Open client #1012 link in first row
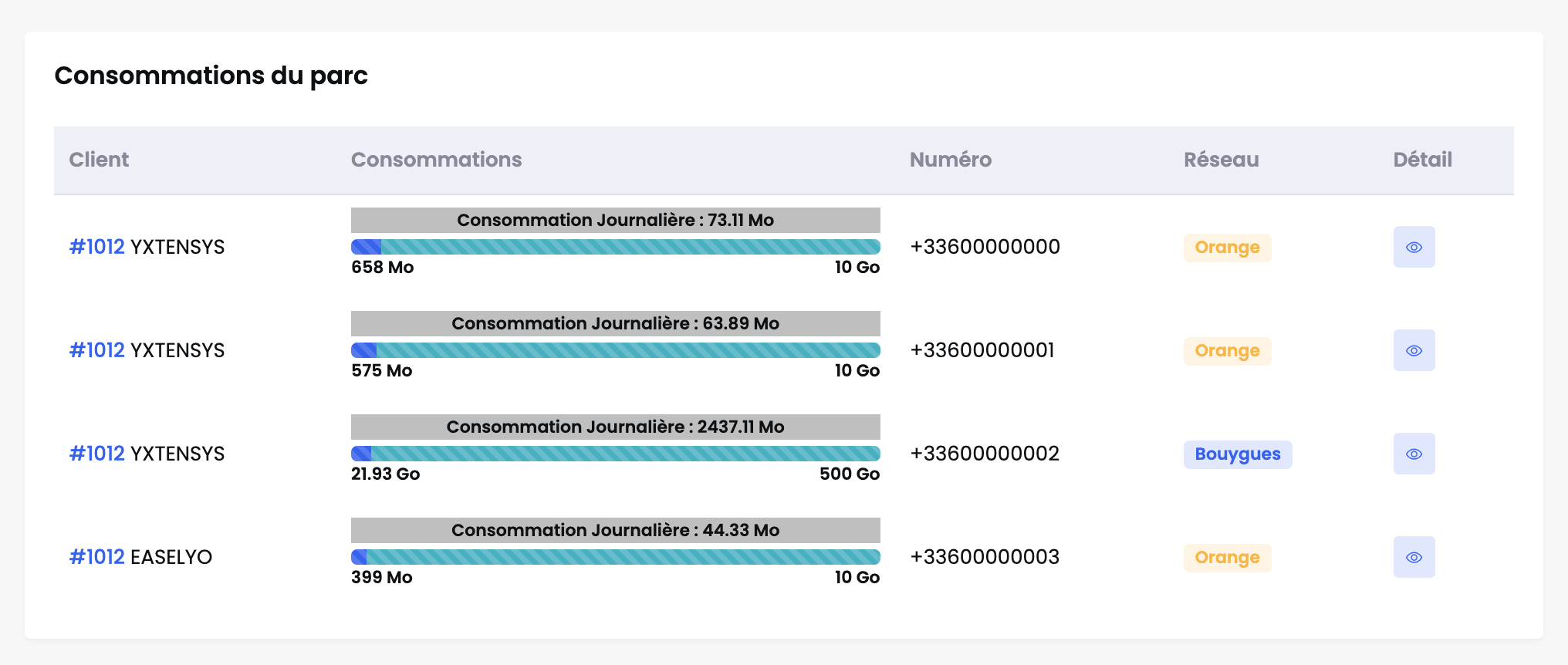The image size is (1568, 665). click(x=97, y=247)
